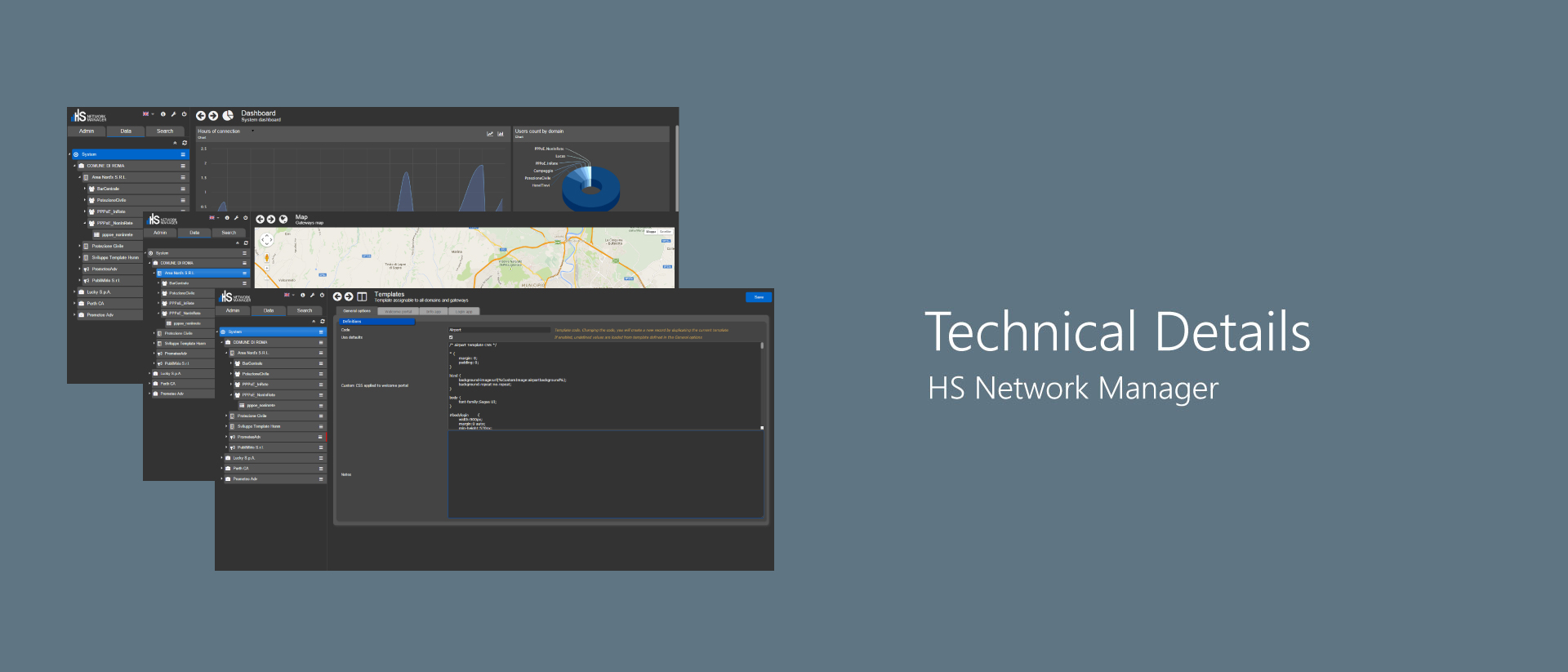Click the power icon in Templates window
The width and height of the screenshot is (1568, 672).
322,295
